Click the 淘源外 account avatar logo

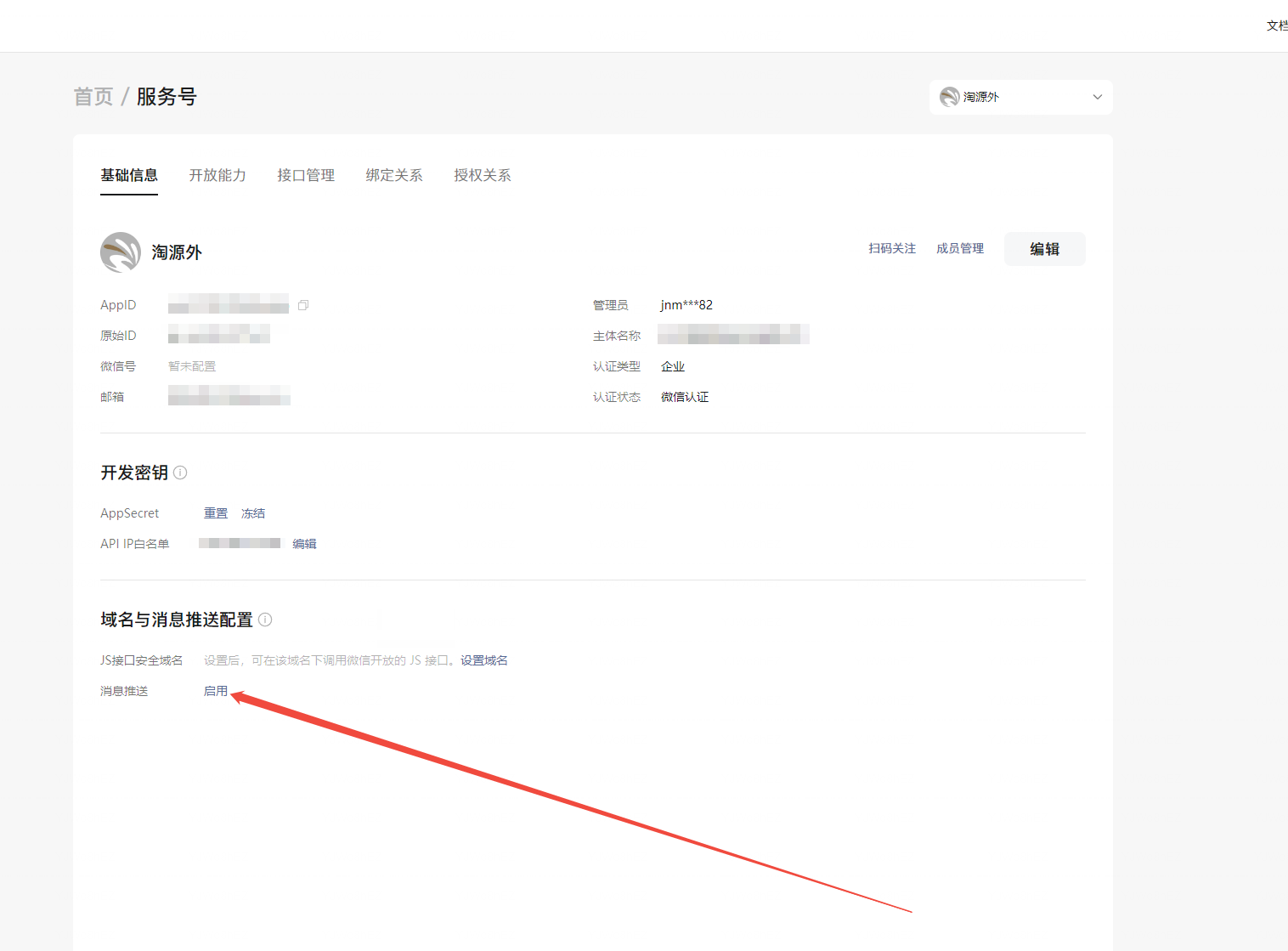click(x=121, y=252)
